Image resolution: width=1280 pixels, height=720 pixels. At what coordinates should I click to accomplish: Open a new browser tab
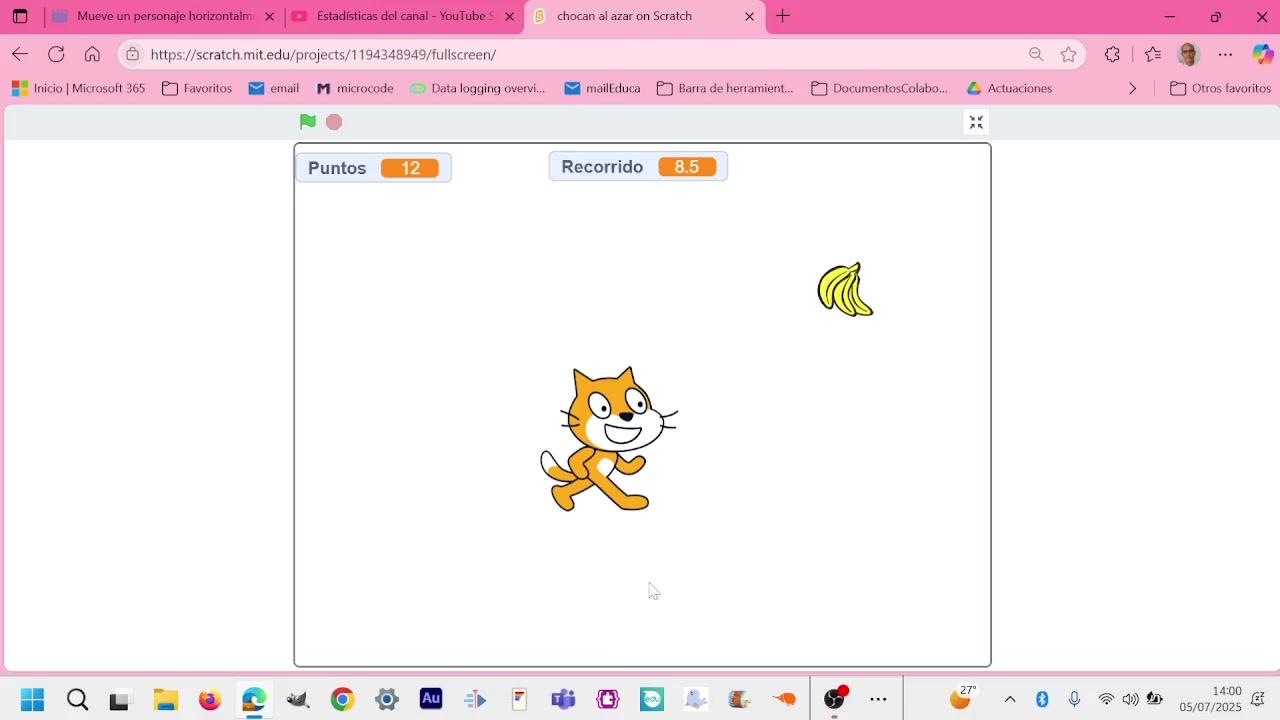click(783, 16)
